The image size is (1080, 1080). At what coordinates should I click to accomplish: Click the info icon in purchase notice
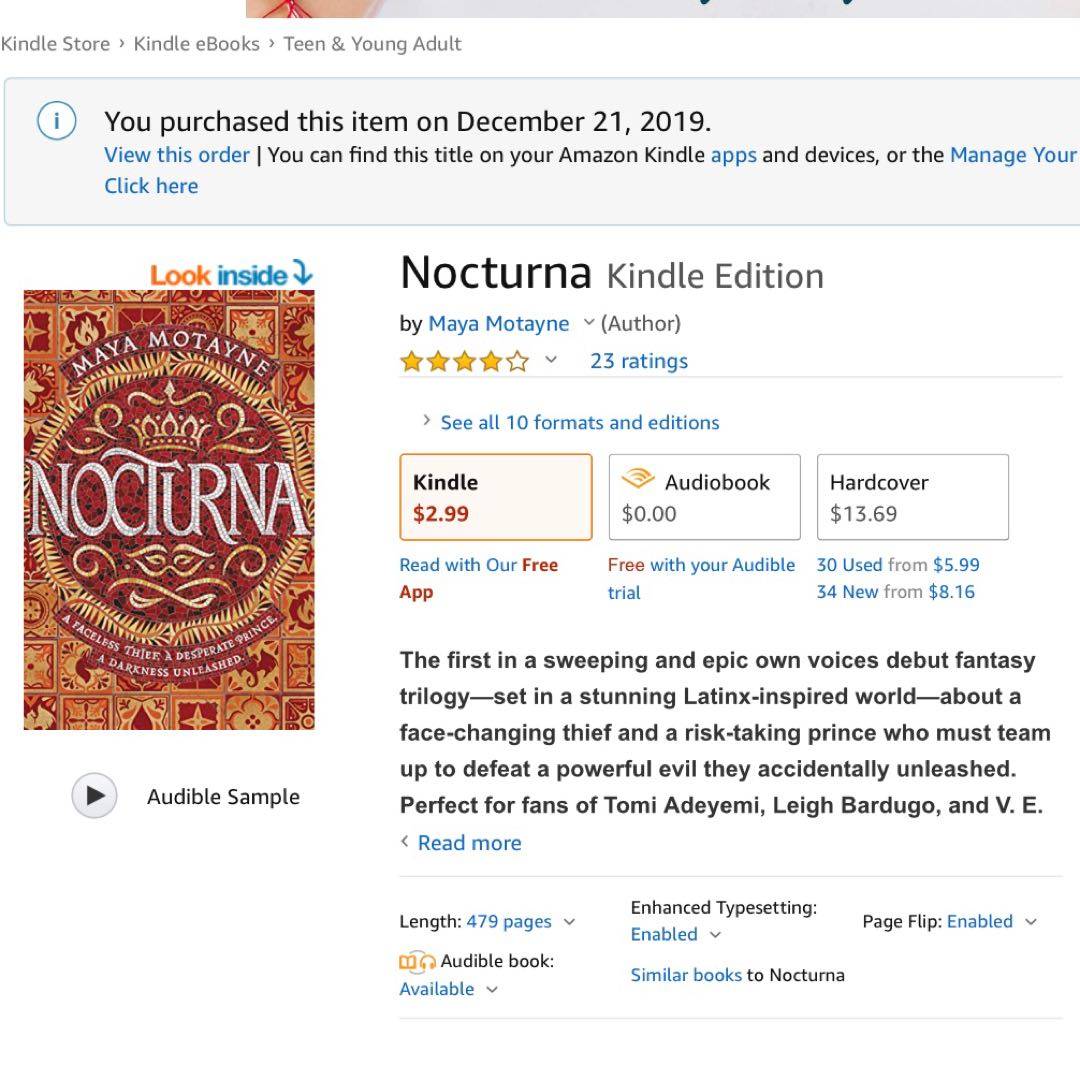point(56,122)
